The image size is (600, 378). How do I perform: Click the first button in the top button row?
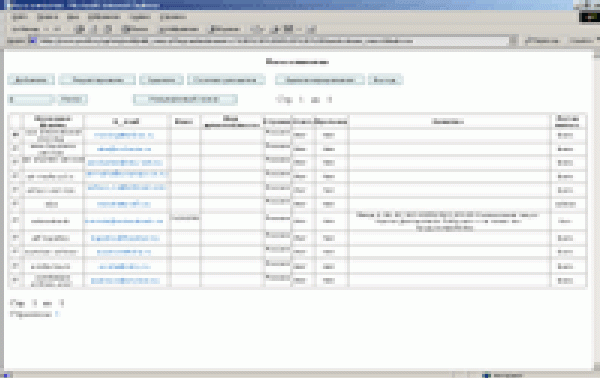tap(31, 80)
